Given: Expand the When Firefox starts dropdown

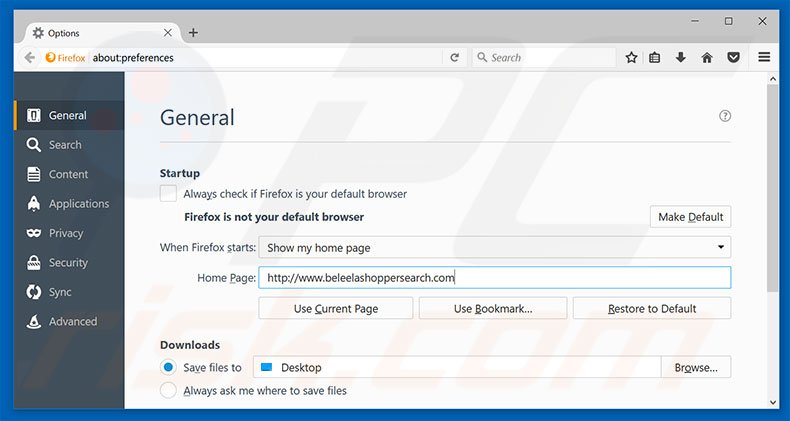Looking at the screenshot, I should pyautogui.click(x=494, y=247).
